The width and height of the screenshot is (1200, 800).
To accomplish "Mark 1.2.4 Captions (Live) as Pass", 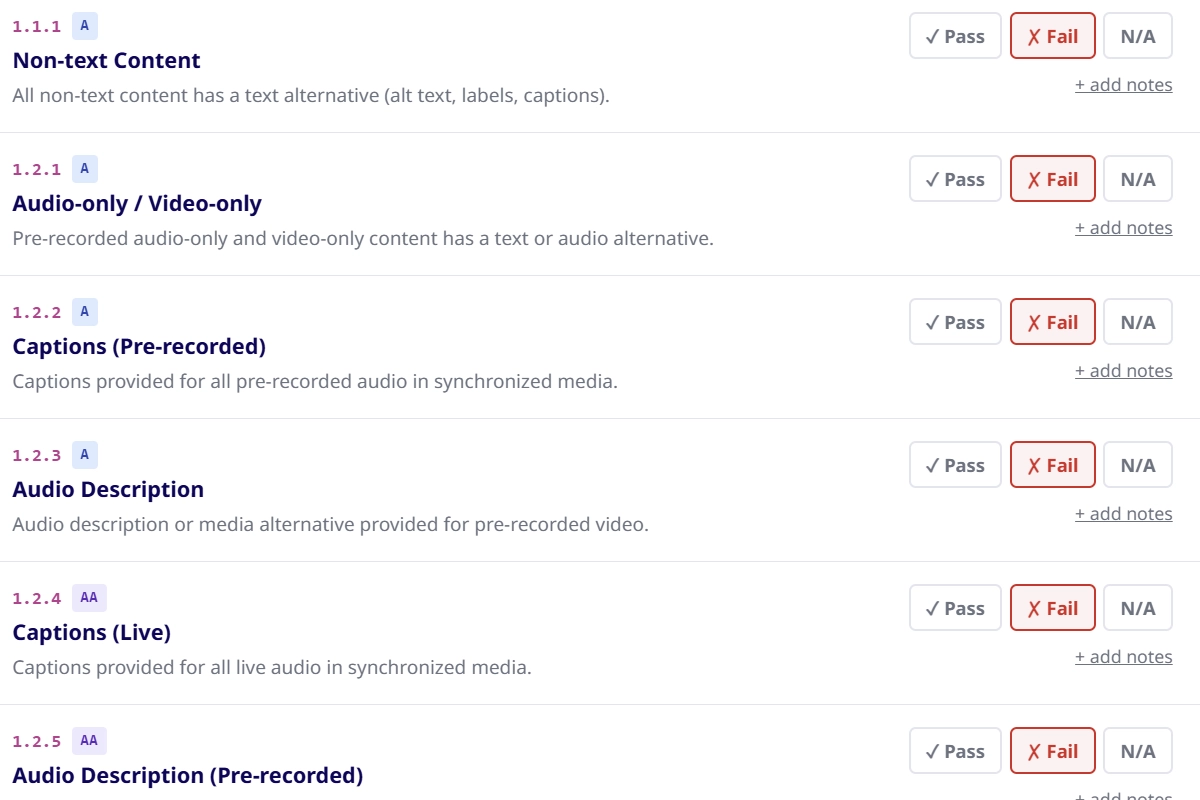I will click(955, 608).
